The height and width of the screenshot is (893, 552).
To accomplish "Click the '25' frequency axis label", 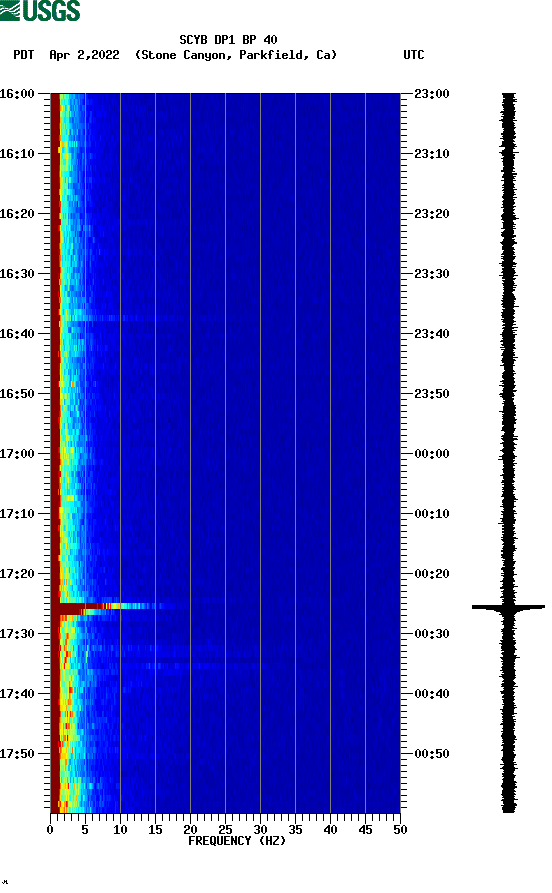I will [225, 830].
